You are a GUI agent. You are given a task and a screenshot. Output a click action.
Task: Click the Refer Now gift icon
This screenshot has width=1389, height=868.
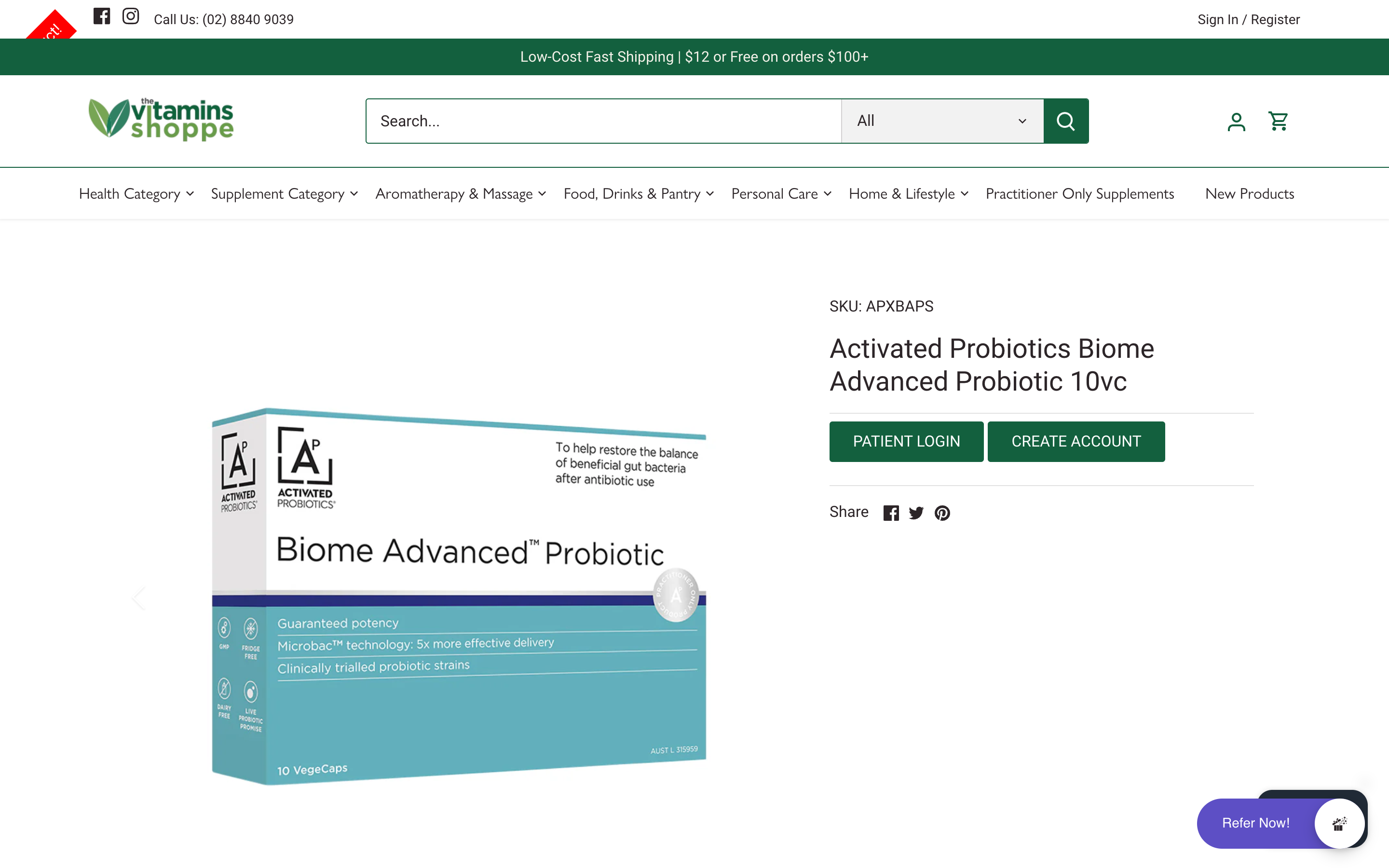pos(1339,823)
